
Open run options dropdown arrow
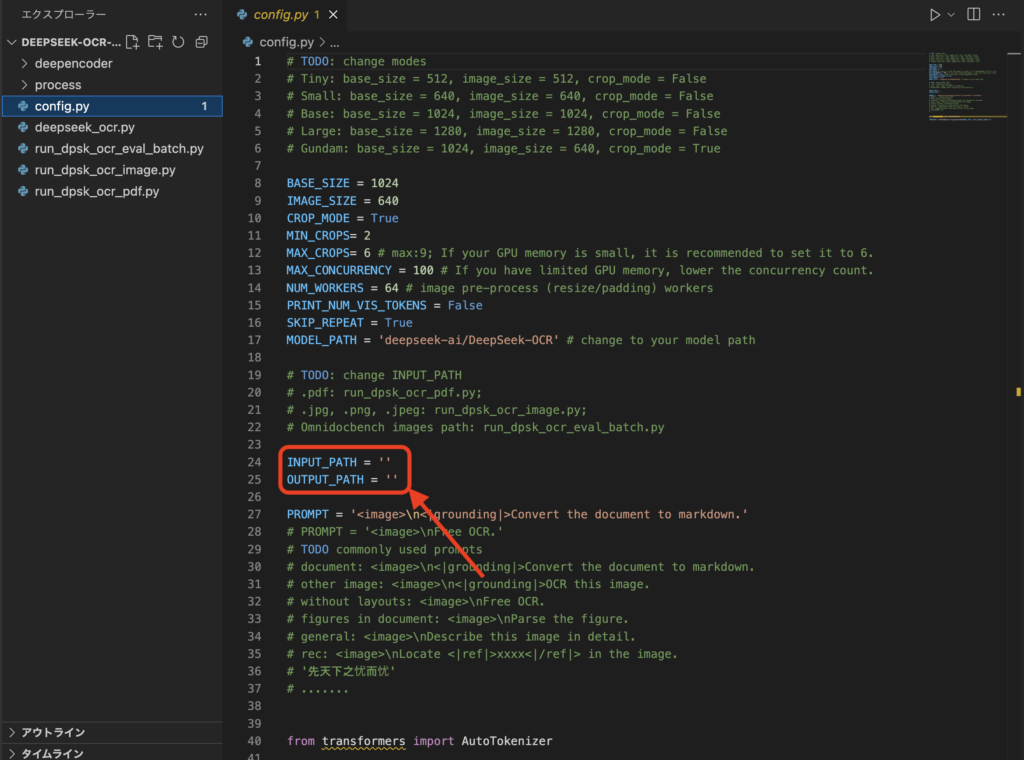coord(951,15)
